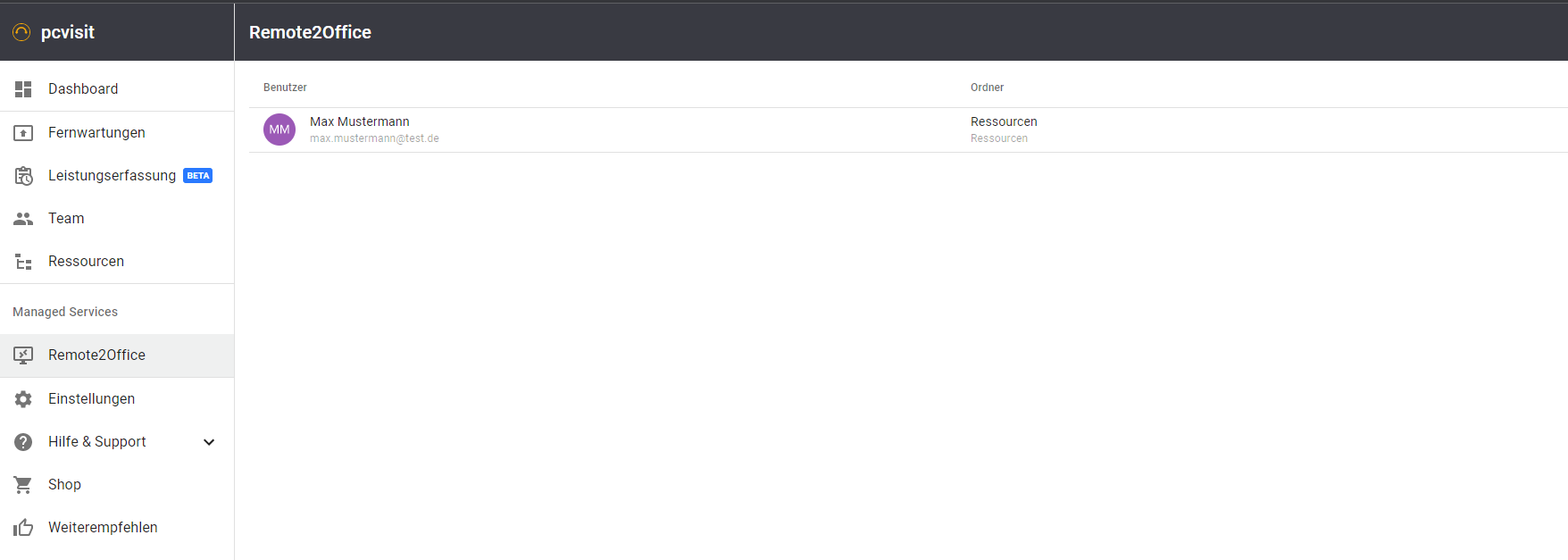Click the Ressourcen tree structure icon
The height and width of the screenshot is (560, 1568).
(x=23, y=262)
